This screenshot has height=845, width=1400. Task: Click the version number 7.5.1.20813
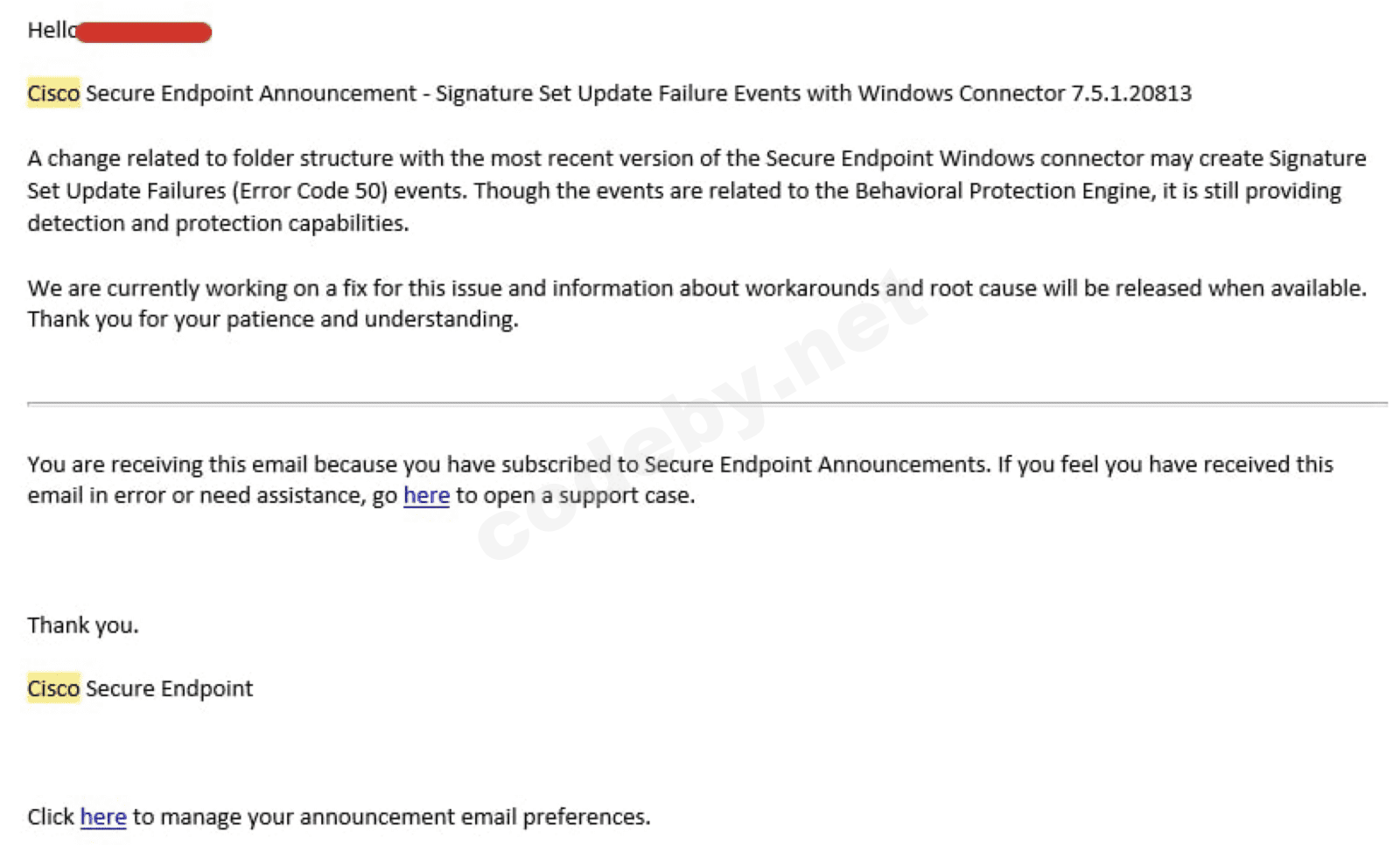pos(1131,94)
